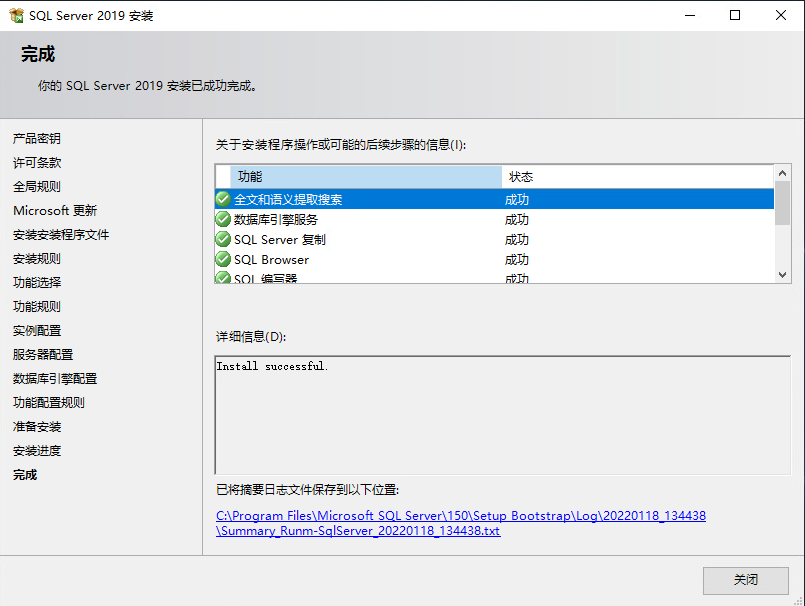
Task: Click the 功能配置规则 step in sidebar
Action: tap(49, 403)
